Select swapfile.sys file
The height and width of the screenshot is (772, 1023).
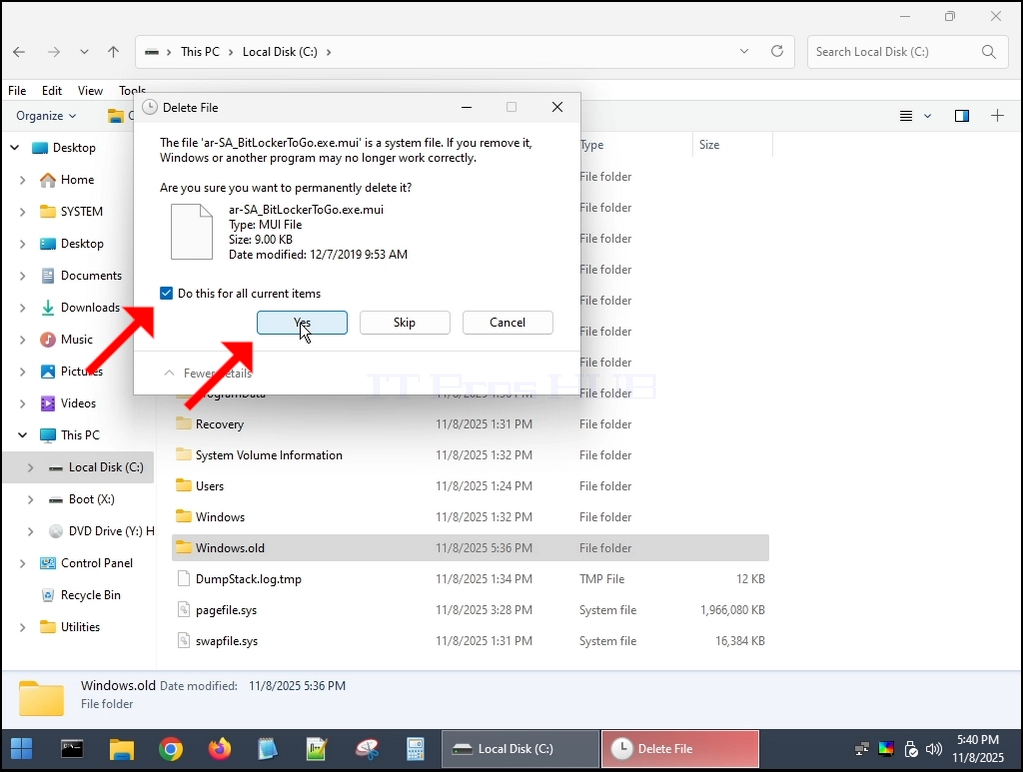[x=470, y=641]
